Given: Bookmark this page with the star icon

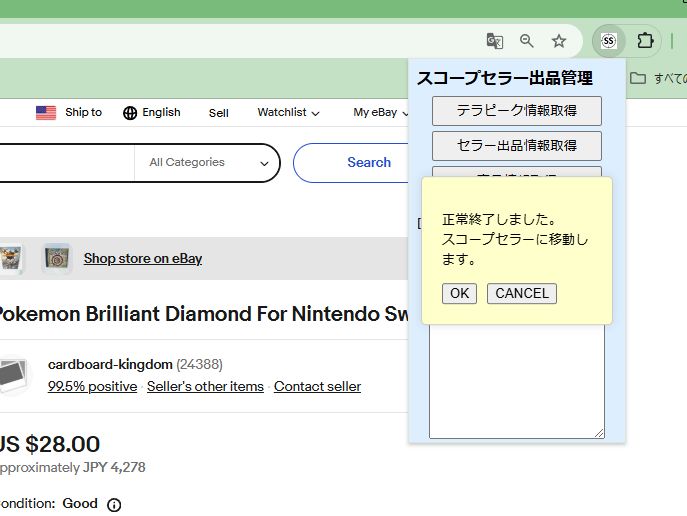Looking at the screenshot, I should click(559, 41).
